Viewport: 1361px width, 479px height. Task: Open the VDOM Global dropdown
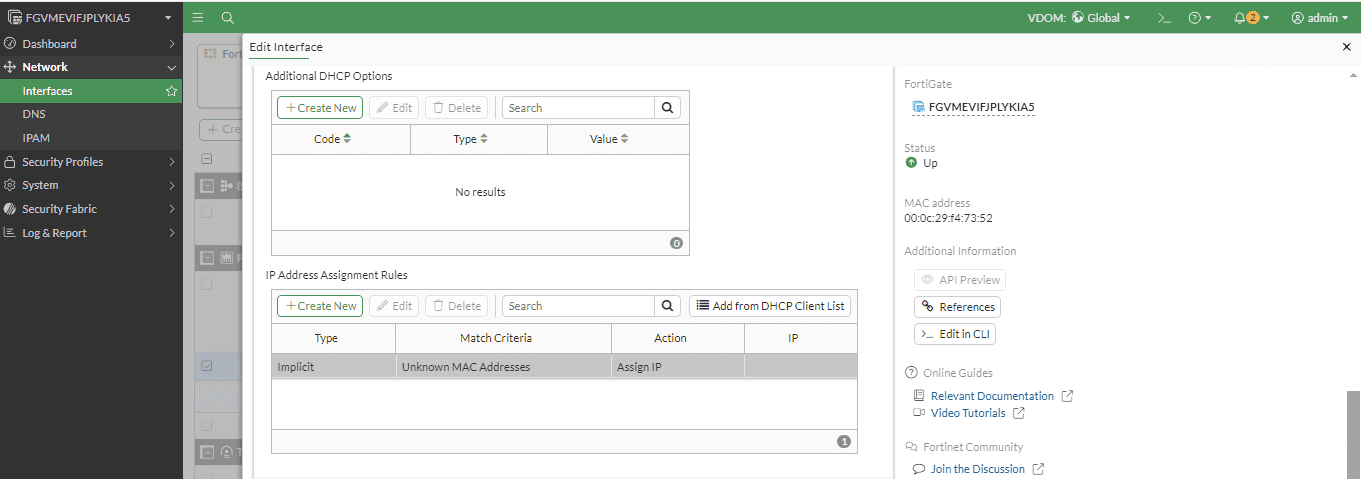(1079, 18)
